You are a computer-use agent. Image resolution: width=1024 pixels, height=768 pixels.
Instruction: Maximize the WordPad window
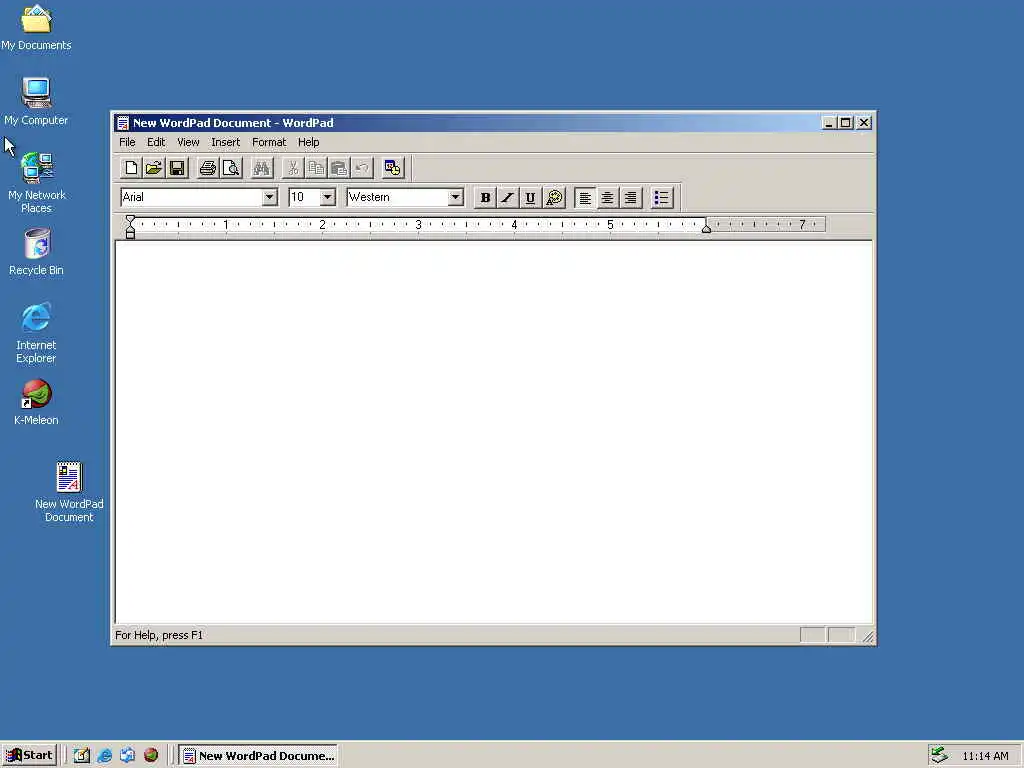(846, 123)
